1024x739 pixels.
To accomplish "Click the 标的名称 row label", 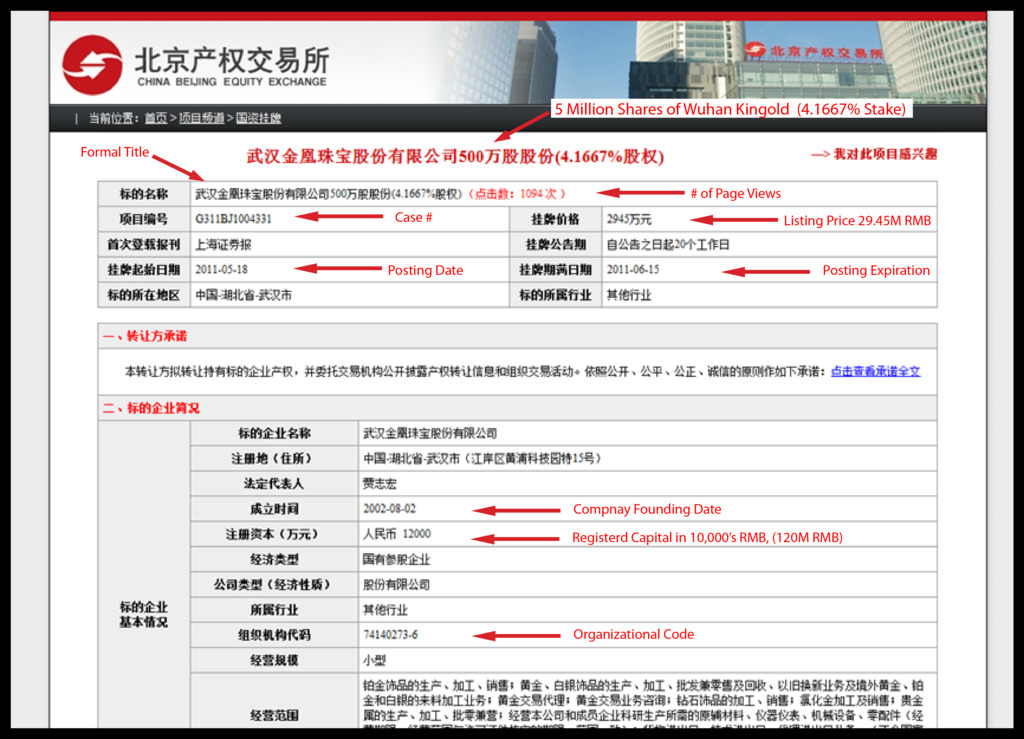I will click(144, 194).
